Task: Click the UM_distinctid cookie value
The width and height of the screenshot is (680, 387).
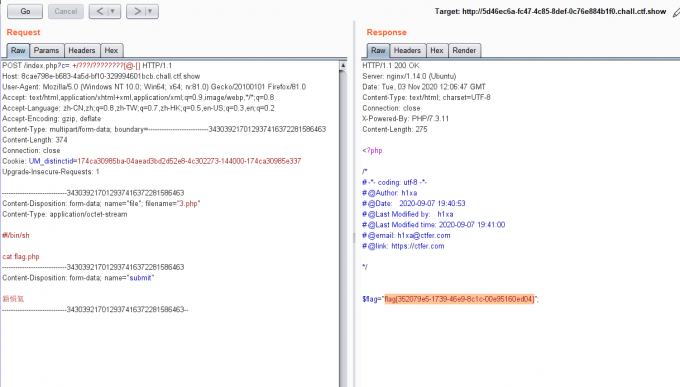Action: click(189, 161)
